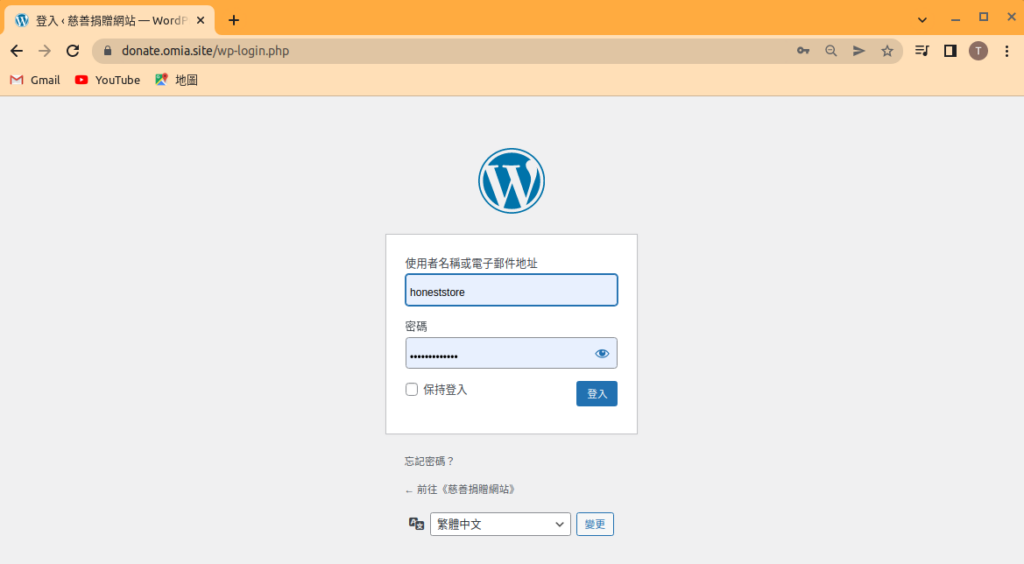
Task: Show password using the eye icon
Action: click(602, 353)
